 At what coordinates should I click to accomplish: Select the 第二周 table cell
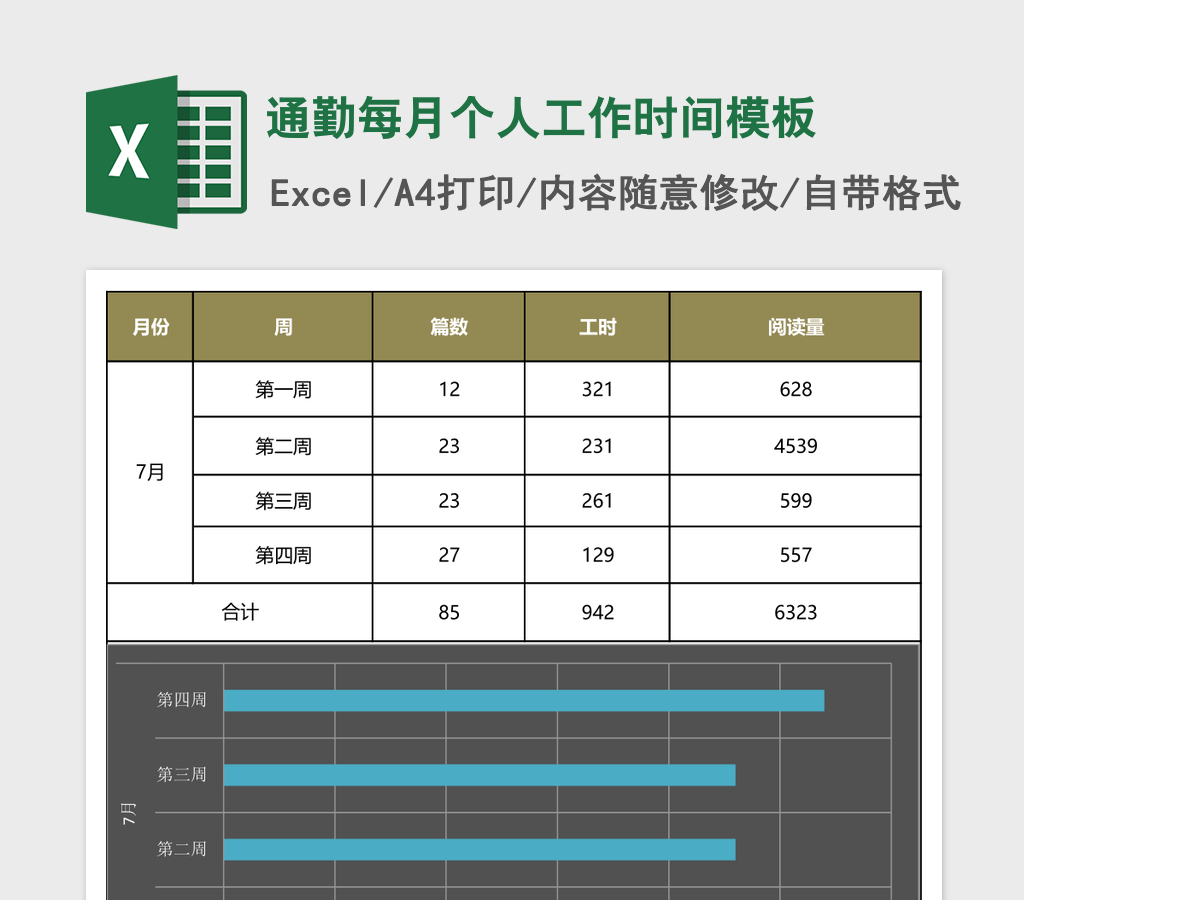point(283,446)
